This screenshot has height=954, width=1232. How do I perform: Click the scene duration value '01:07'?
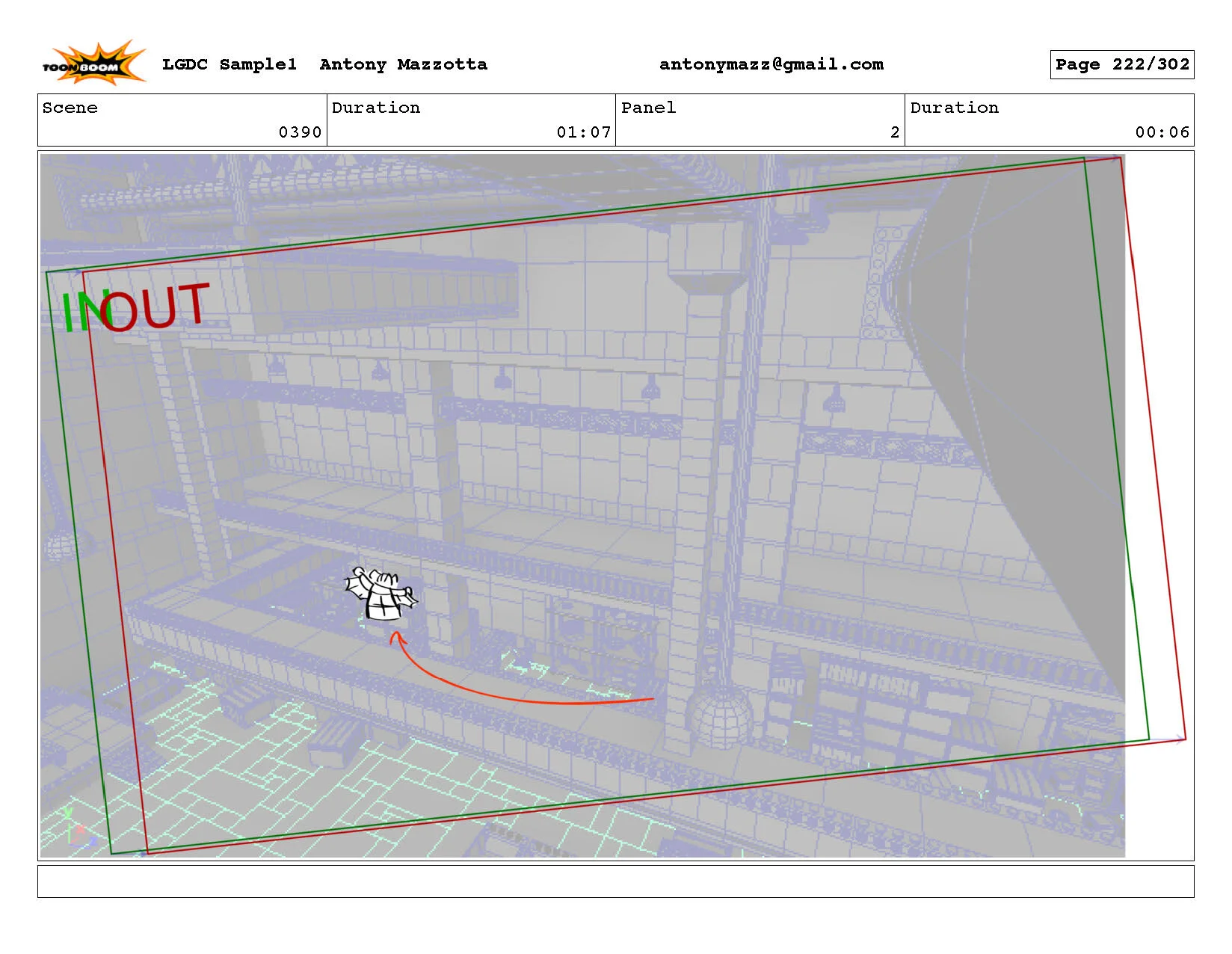click(584, 132)
